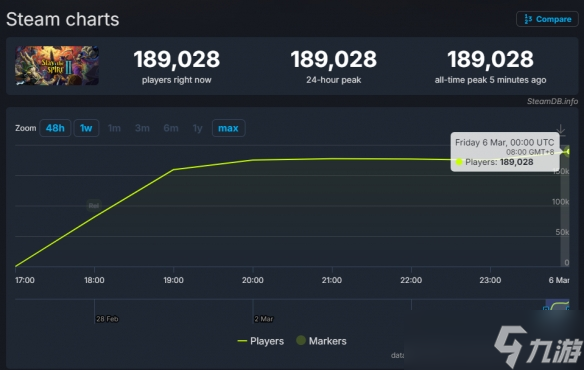Open the chart download menu icon

tap(561, 129)
